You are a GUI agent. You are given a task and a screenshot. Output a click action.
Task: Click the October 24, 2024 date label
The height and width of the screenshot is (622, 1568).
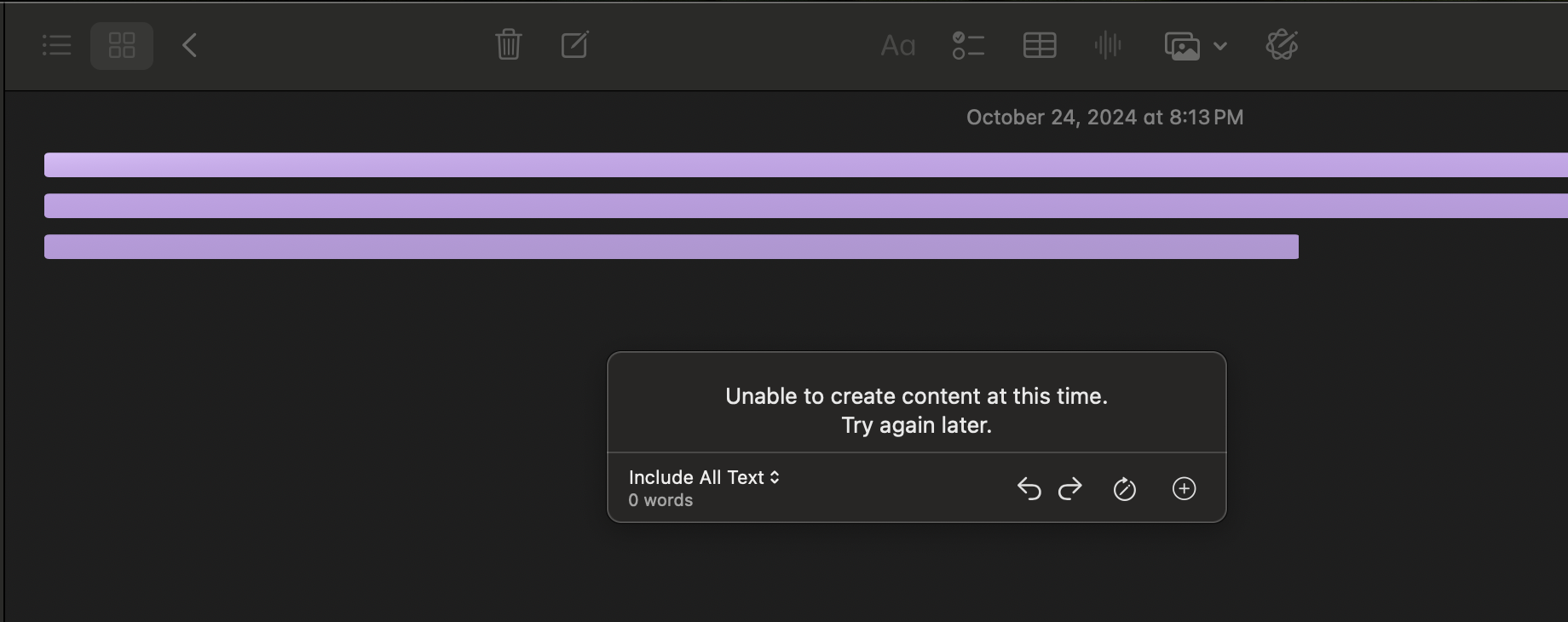1105,118
